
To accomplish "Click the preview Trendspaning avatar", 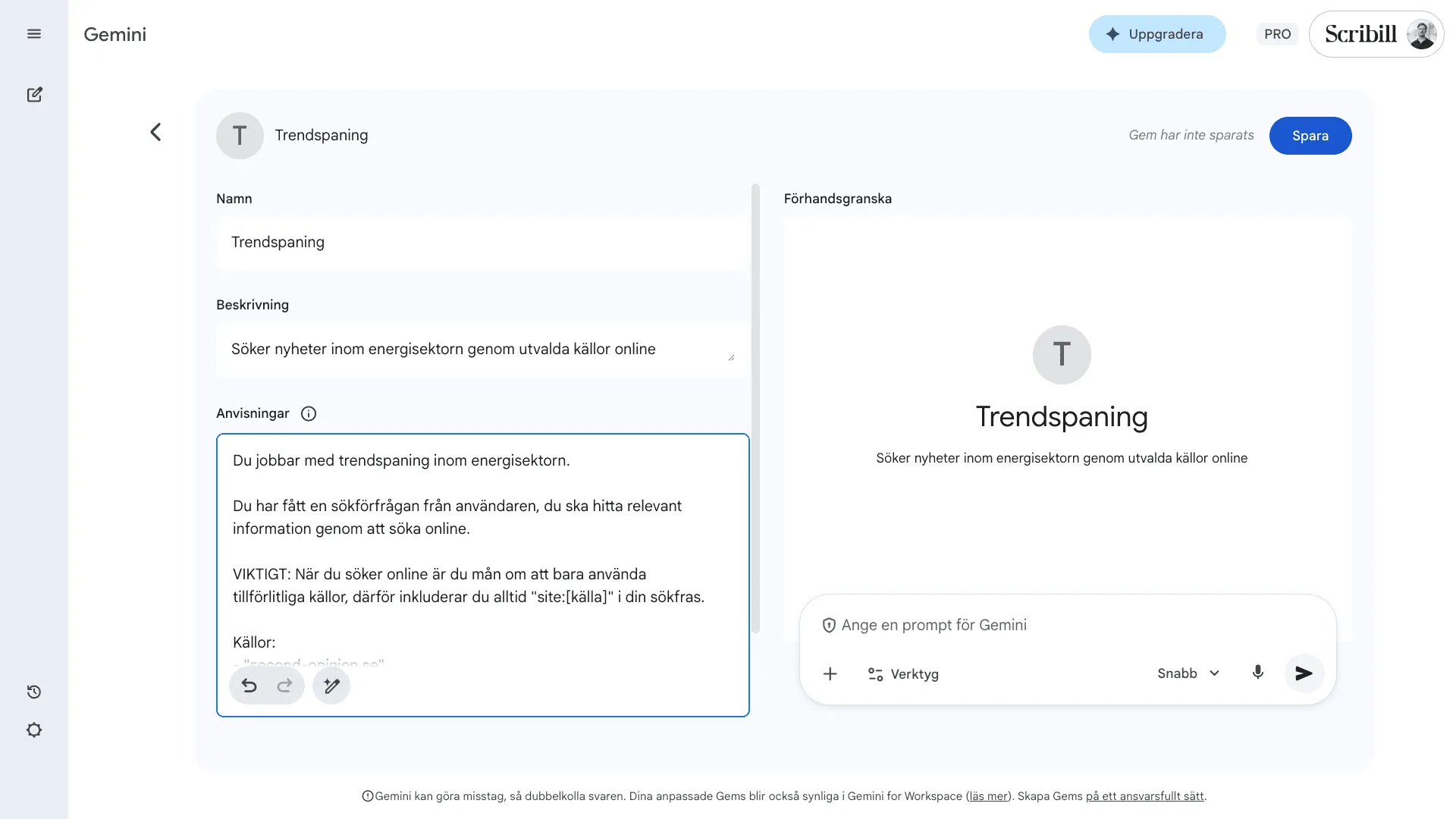I will 1062,355.
